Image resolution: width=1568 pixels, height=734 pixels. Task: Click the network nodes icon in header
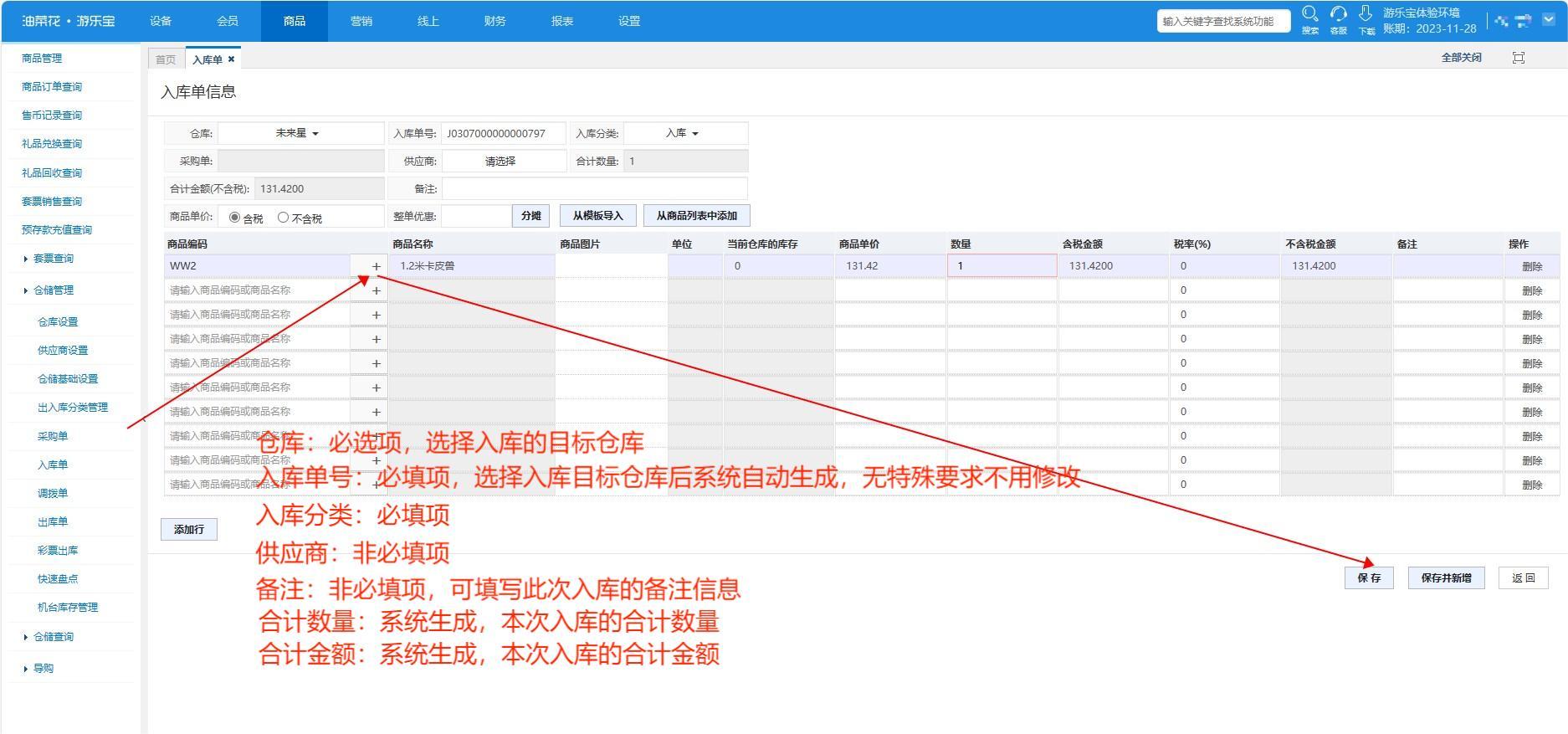(1502, 21)
